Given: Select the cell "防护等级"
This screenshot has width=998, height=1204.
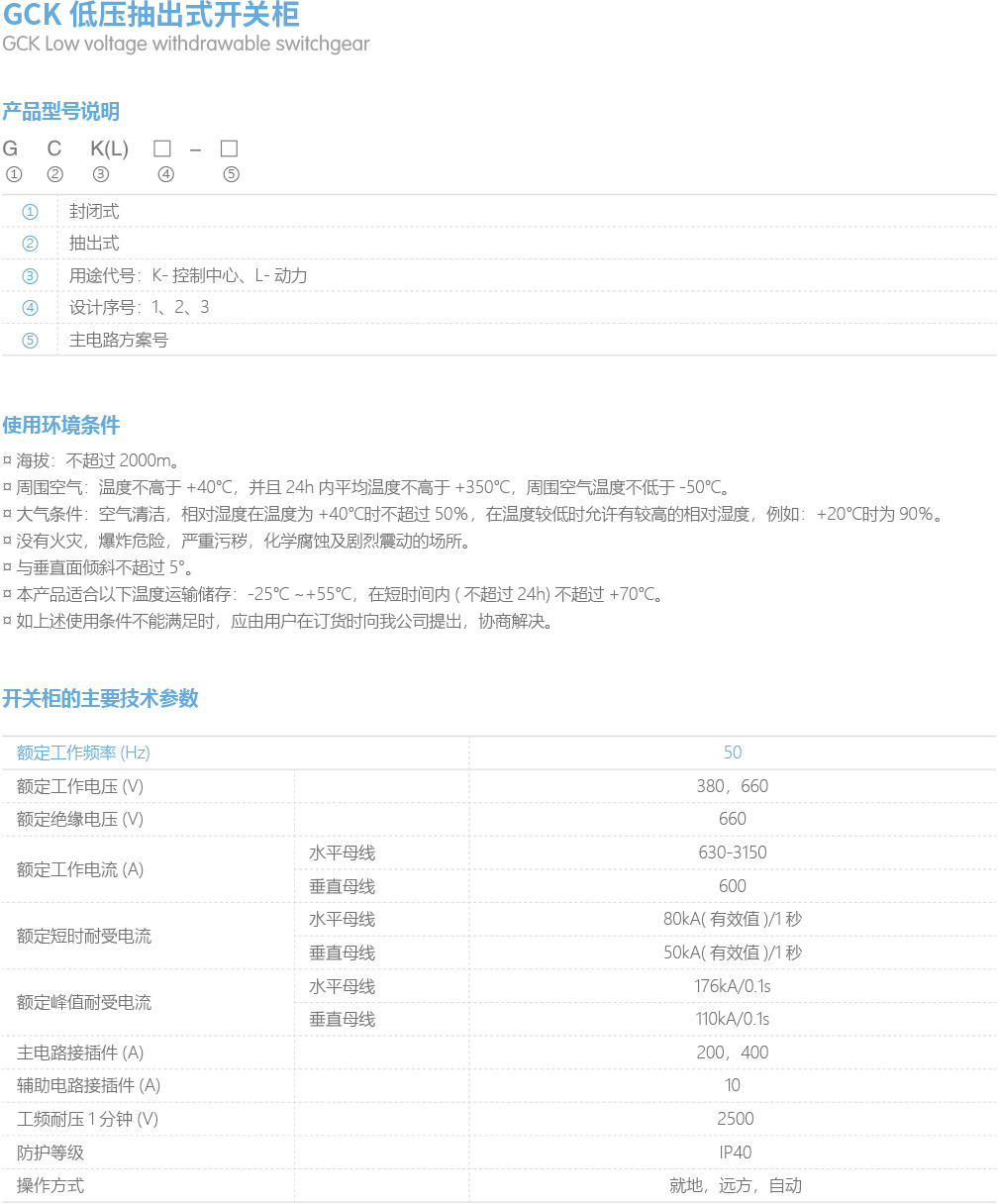Looking at the screenshot, I should coord(50,1153).
